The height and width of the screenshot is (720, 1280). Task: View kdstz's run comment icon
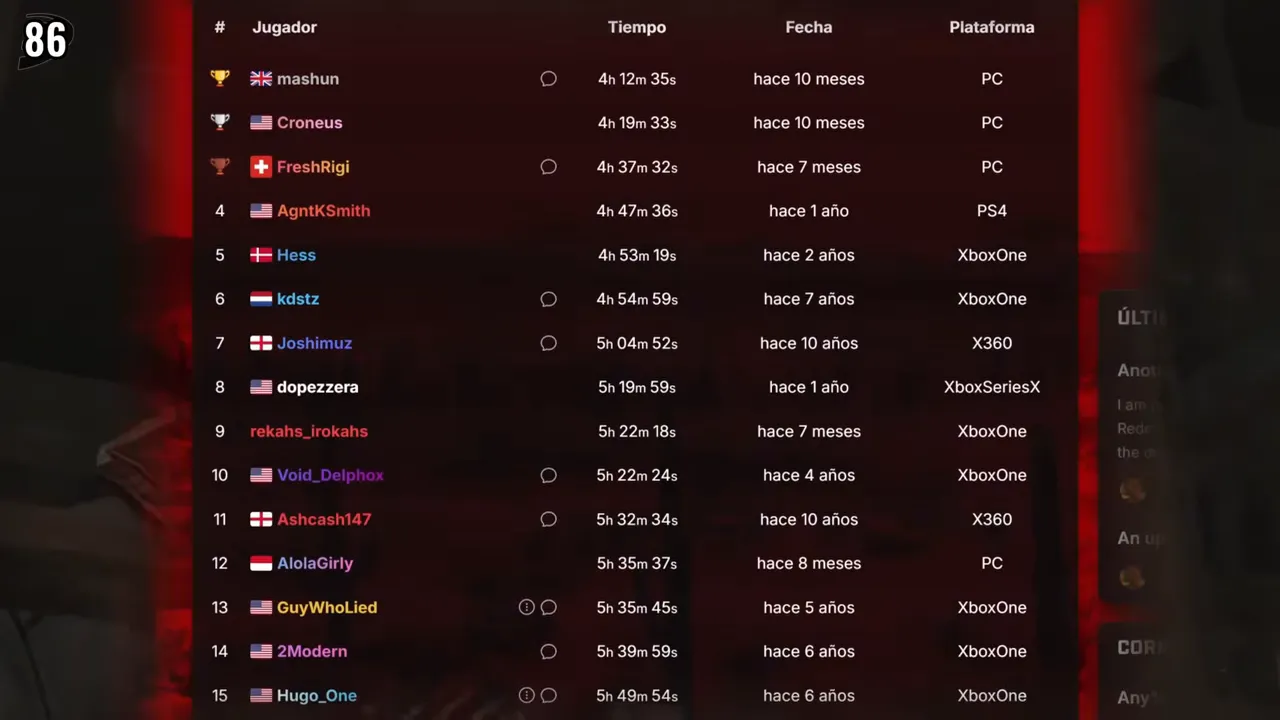point(548,299)
